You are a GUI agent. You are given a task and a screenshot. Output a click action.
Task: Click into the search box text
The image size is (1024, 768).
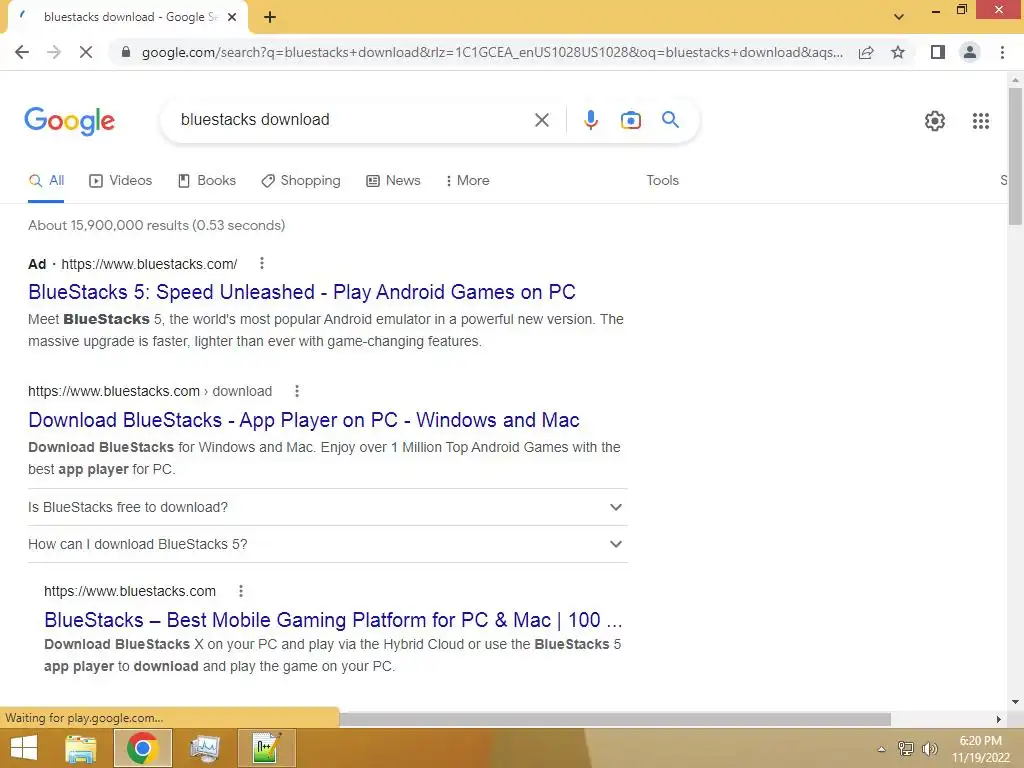click(255, 120)
